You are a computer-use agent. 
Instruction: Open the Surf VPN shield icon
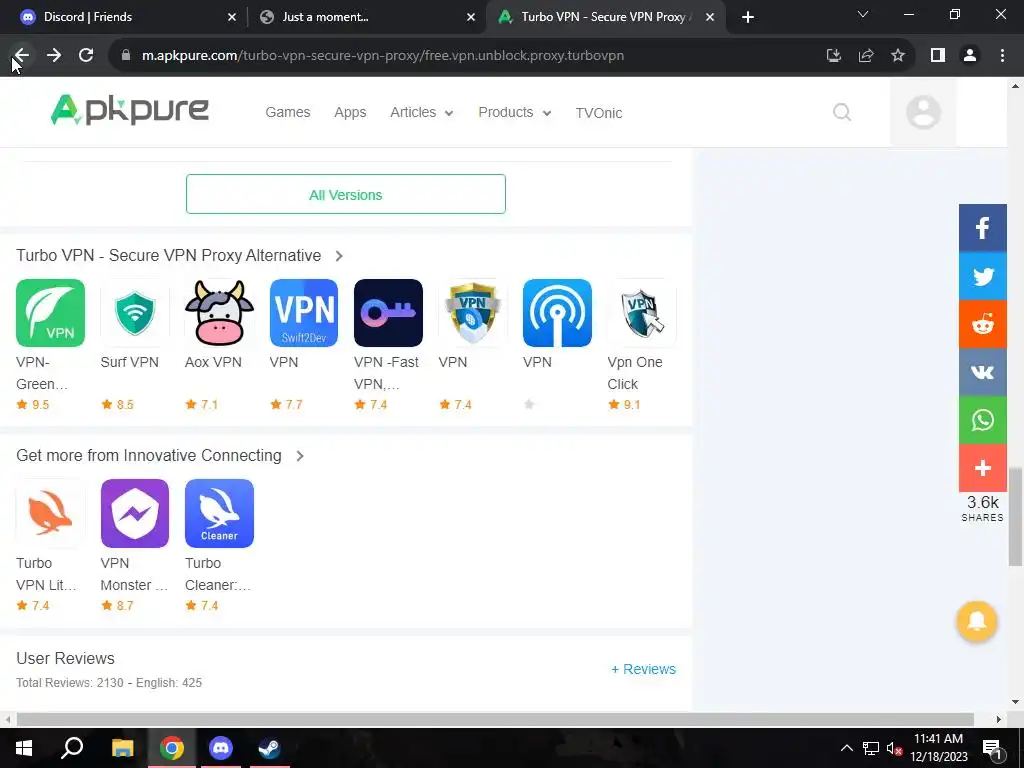click(135, 313)
